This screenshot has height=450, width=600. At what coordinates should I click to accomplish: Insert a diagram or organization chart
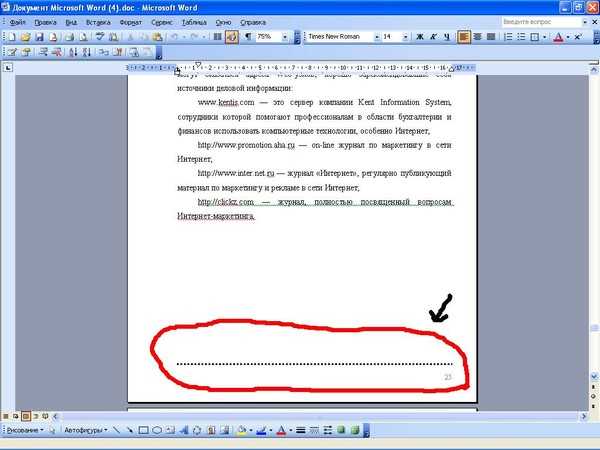tap(197, 430)
